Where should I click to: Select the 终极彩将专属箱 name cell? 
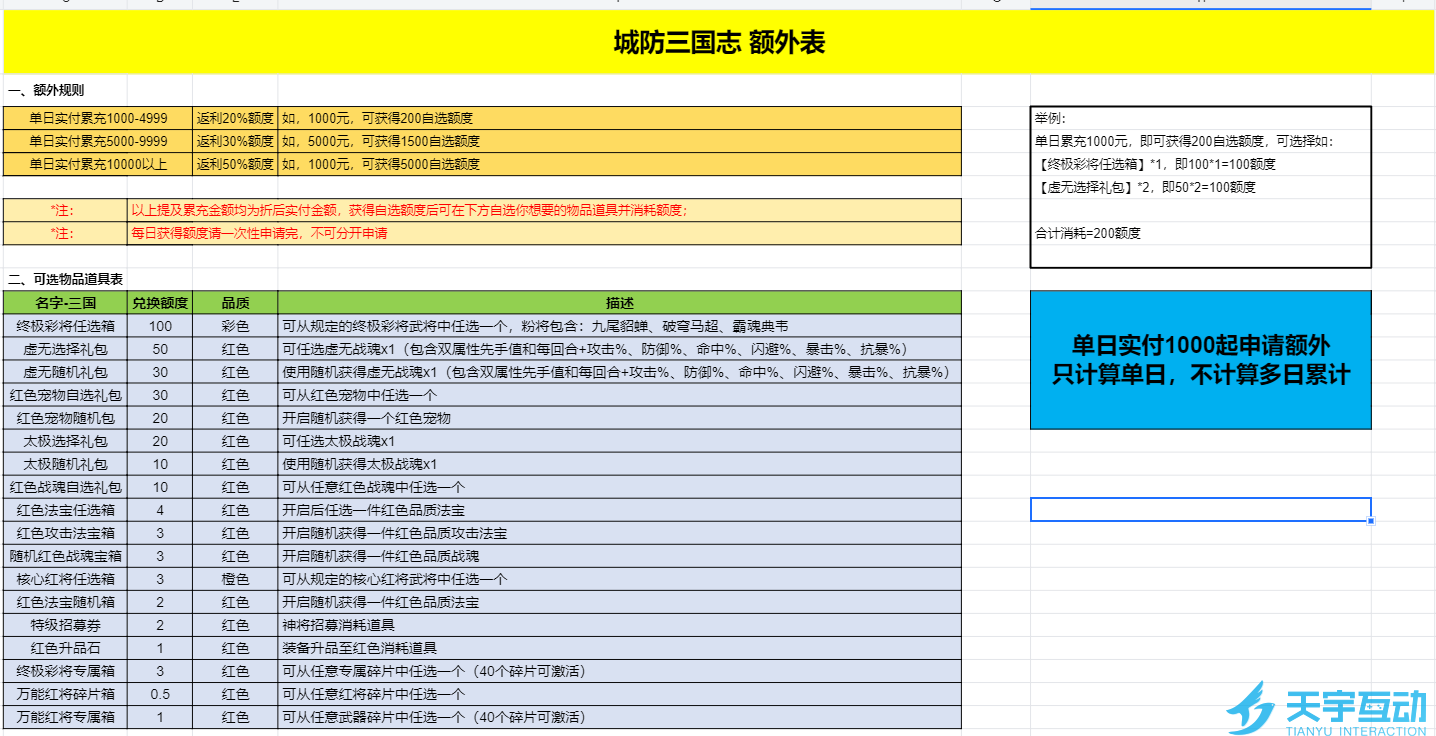(65, 671)
